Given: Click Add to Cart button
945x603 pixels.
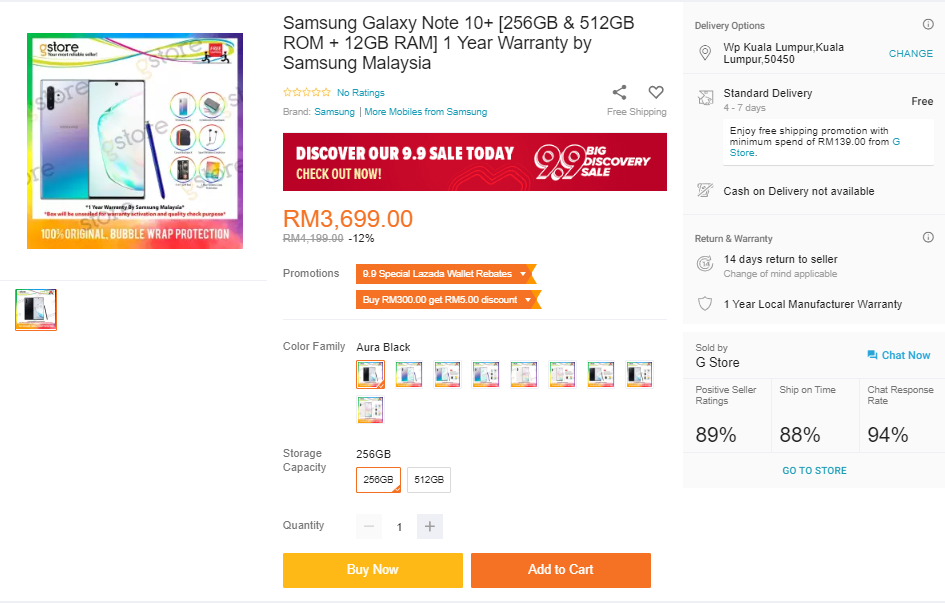Looking at the screenshot, I should click(560, 570).
